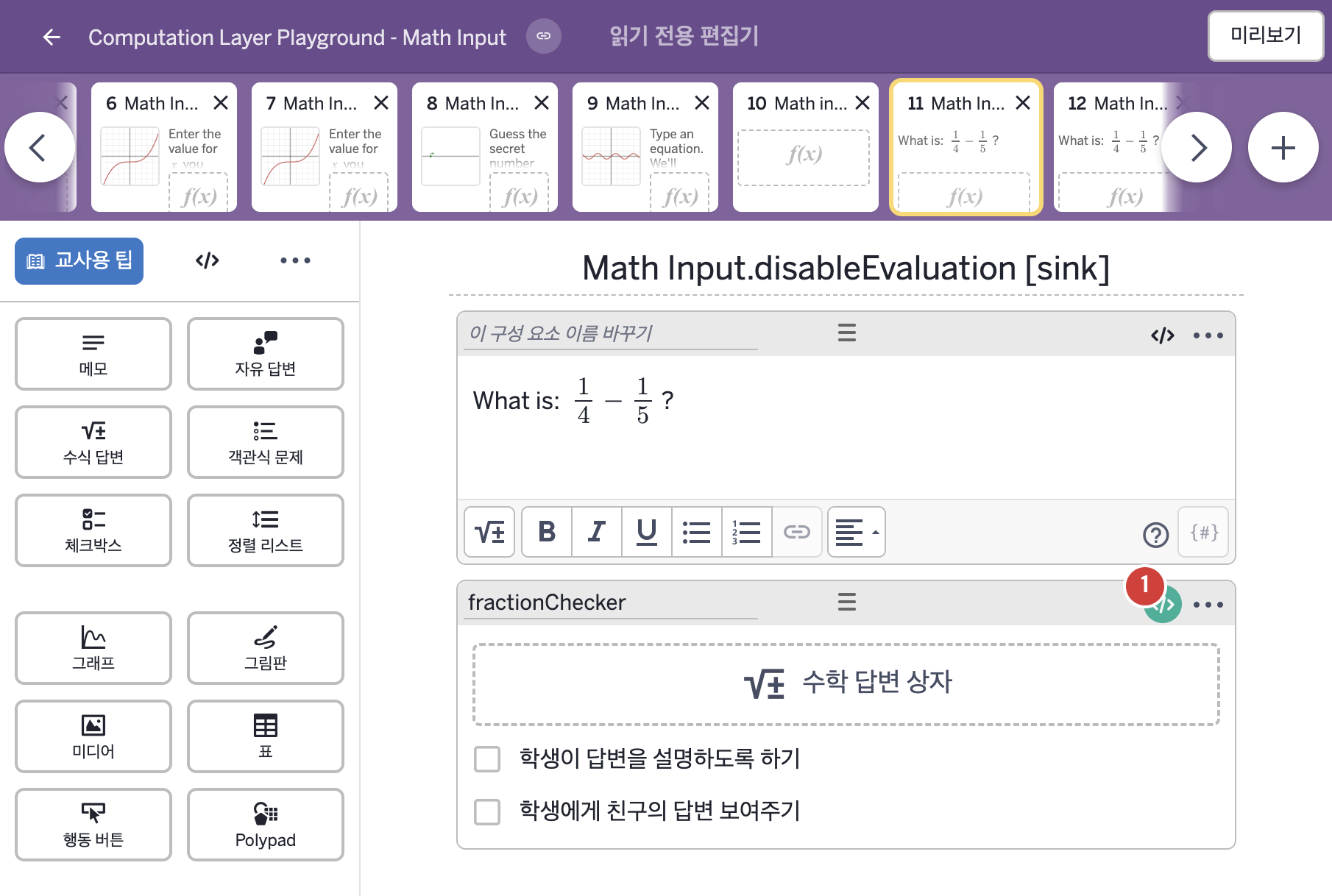Add a 객관식 문제 multiple choice component
Screen dimensions: 1332x896
266,442
